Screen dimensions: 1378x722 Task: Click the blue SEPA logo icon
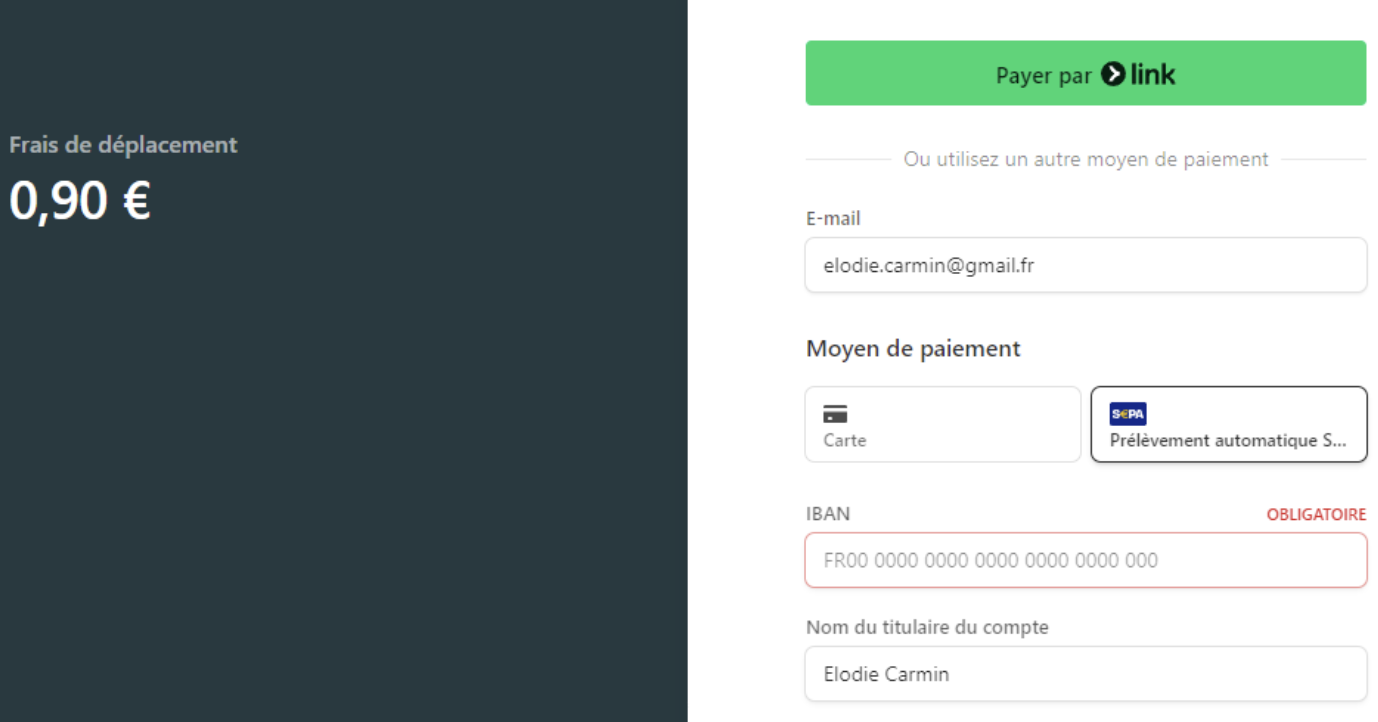[1128, 414]
